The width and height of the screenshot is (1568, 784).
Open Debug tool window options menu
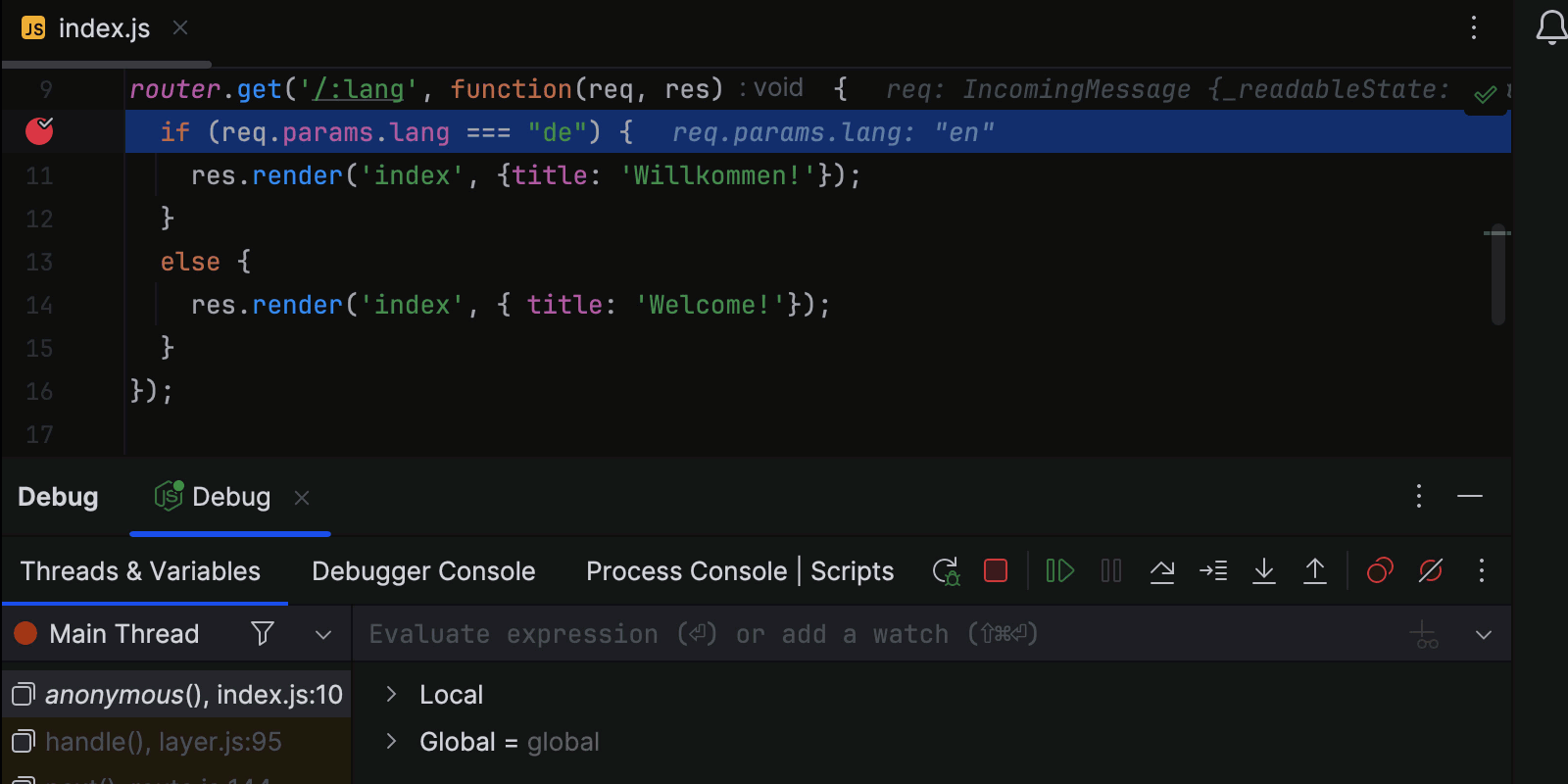[x=1419, y=496]
